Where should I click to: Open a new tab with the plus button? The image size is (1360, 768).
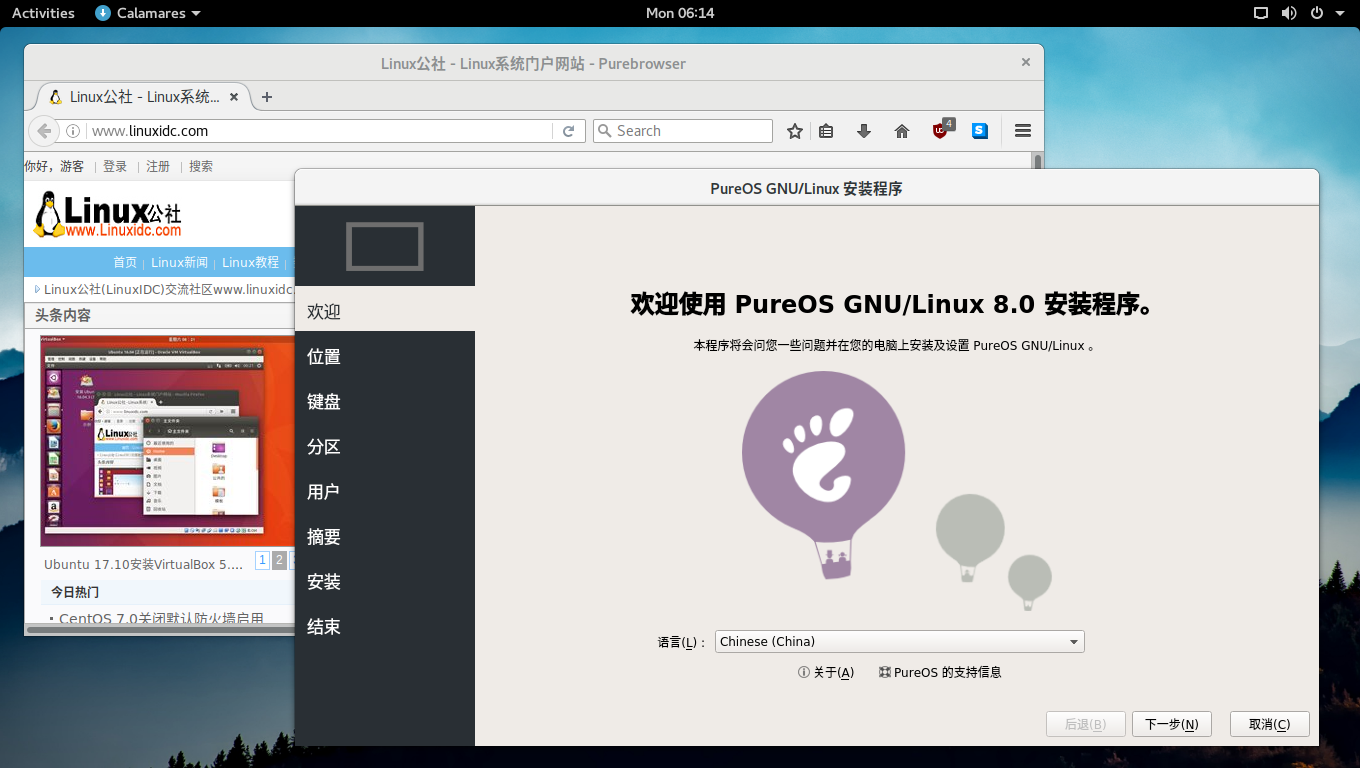pyautogui.click(x=267, y=97)
